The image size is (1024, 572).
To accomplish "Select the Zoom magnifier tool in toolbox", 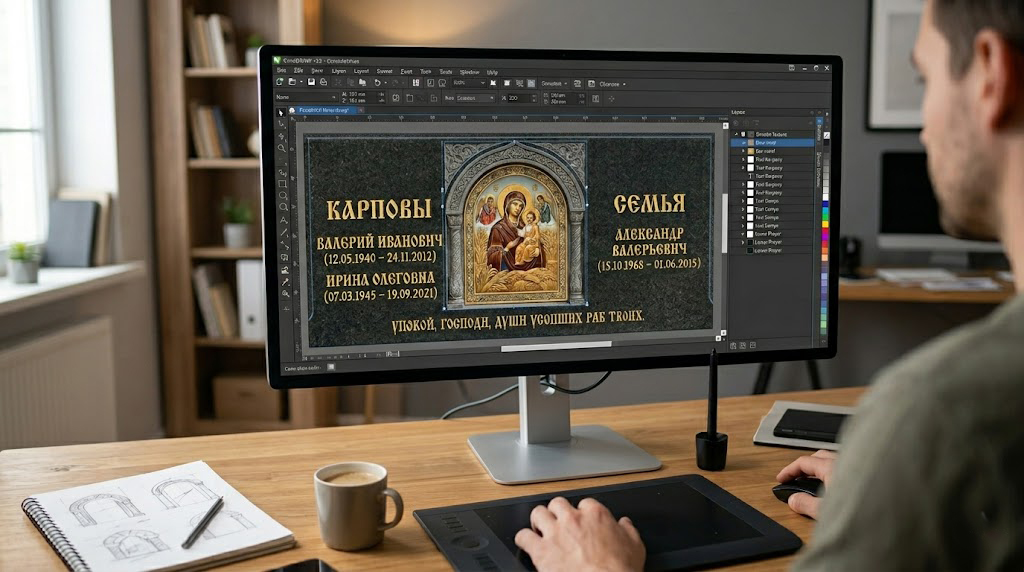I will (282, 148).
